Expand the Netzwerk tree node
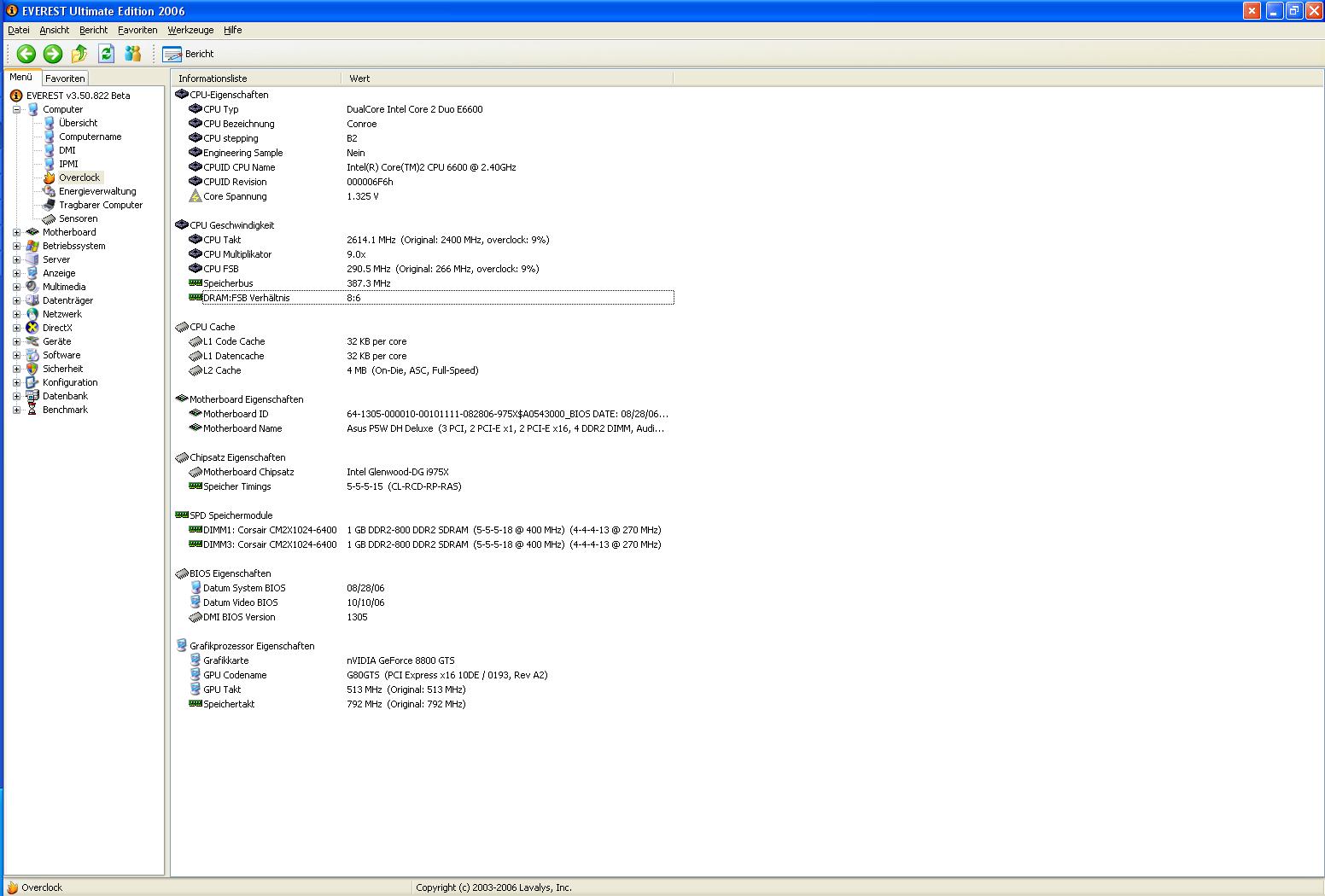The width and height of the screenshot is (1325, 896). [16, 314]
